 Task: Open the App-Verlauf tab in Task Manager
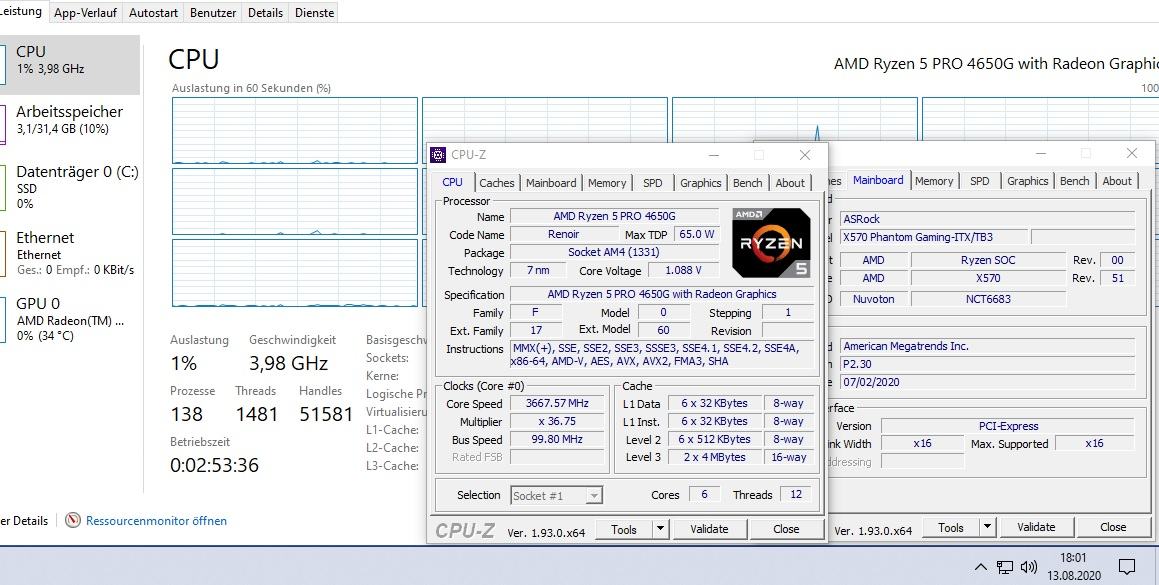coord(85,13)
